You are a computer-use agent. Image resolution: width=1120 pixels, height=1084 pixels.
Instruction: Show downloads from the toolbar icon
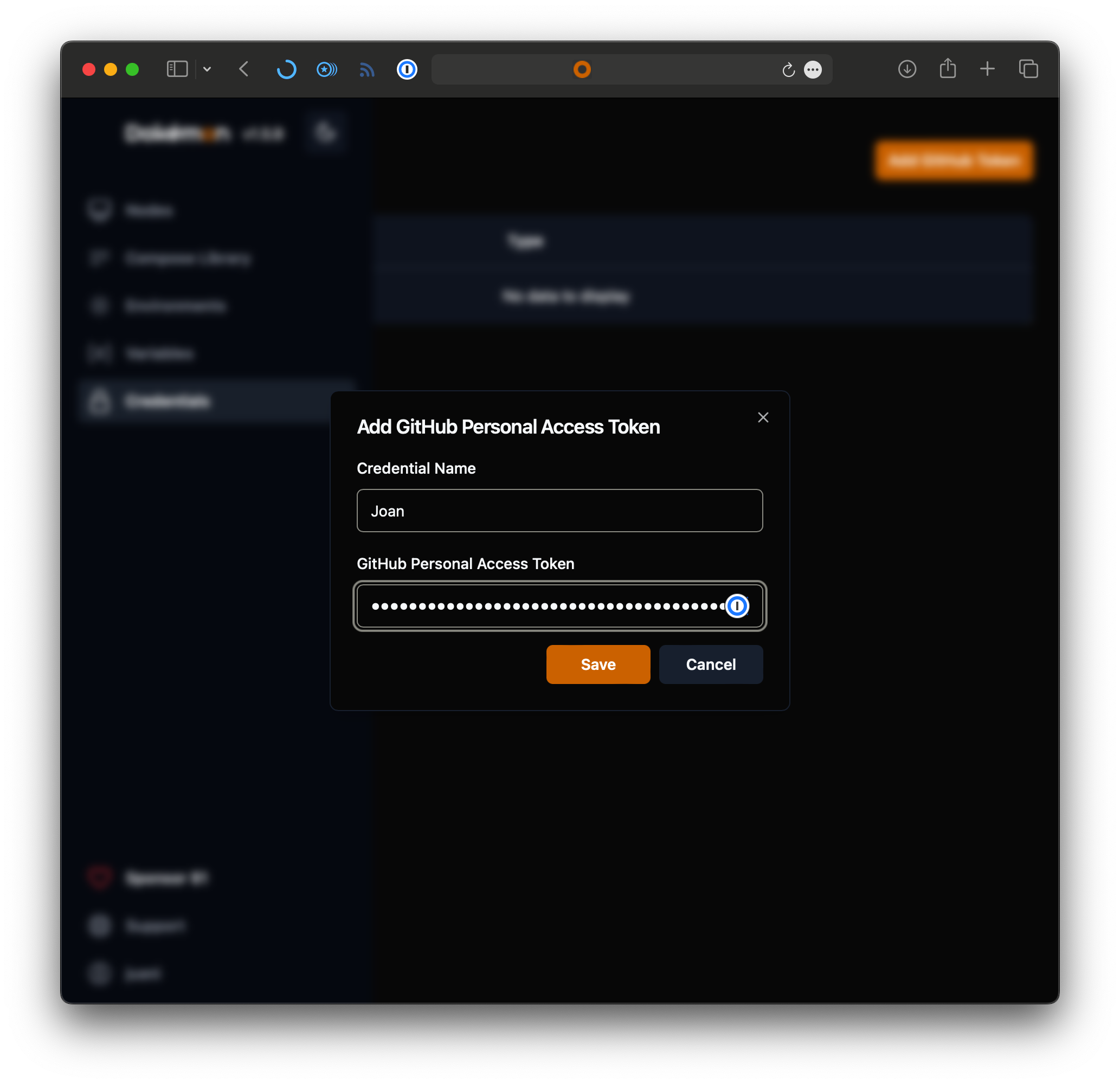(x=907, y=69)
